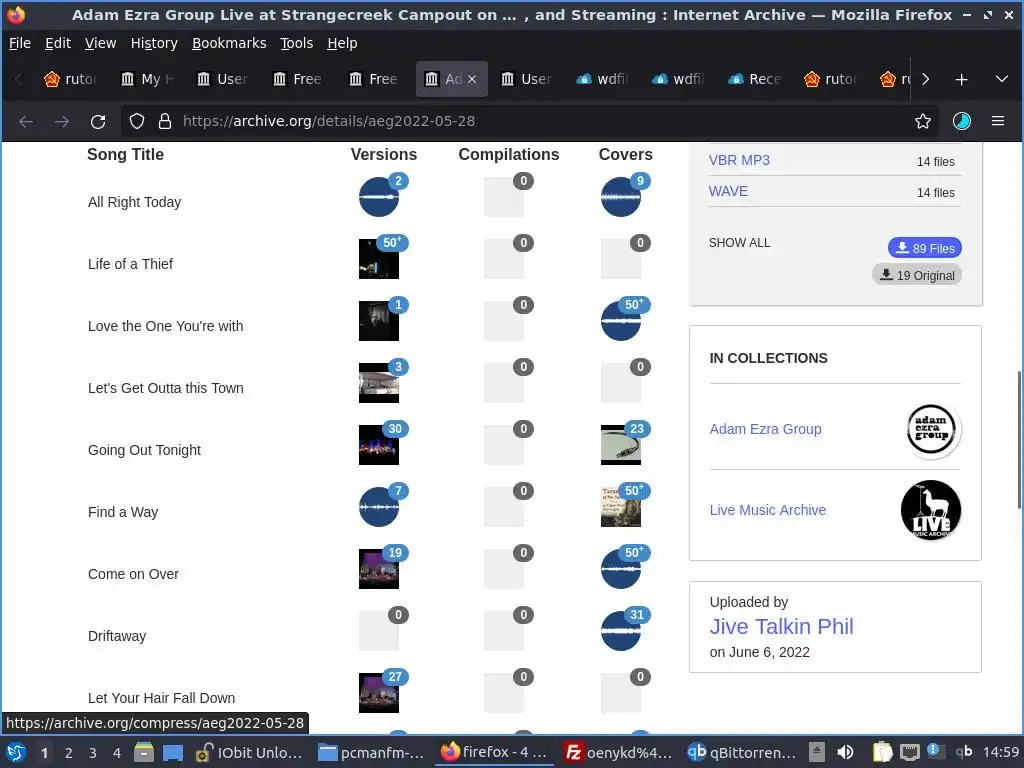Open Live Music Archive collection link
1024x768 pixels.
pos(767,510)
